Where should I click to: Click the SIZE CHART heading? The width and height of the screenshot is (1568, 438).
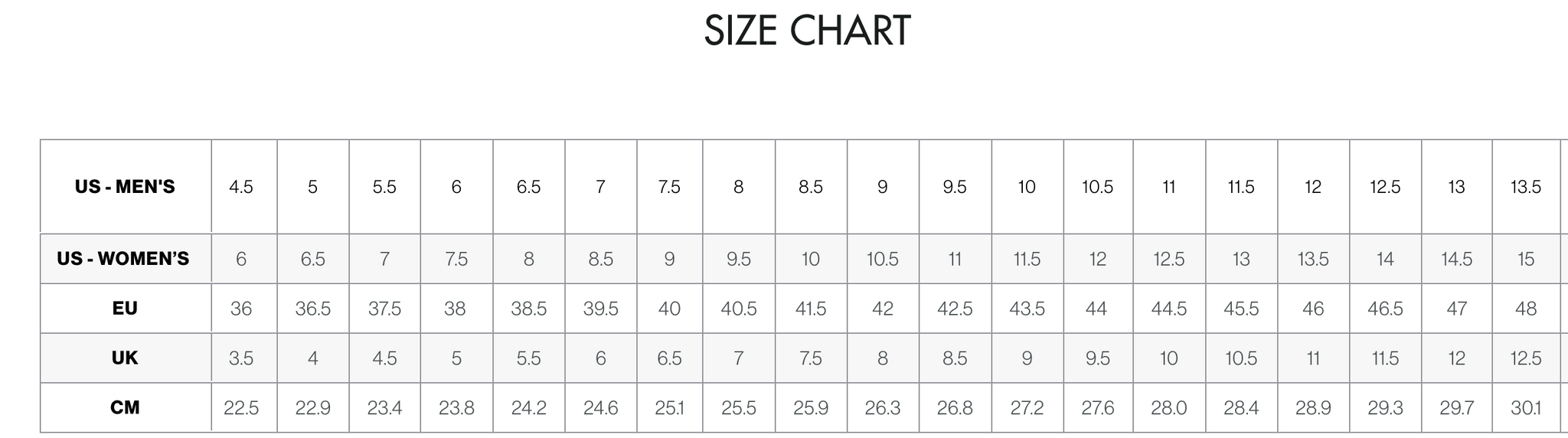point(807,31)
